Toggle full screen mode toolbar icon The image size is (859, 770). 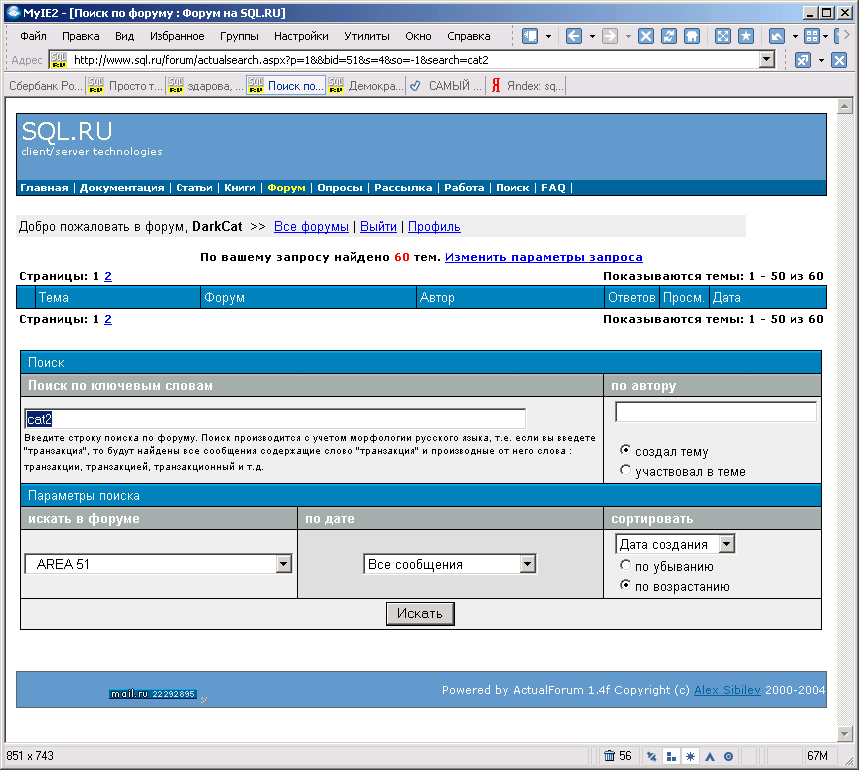[723, 36]
